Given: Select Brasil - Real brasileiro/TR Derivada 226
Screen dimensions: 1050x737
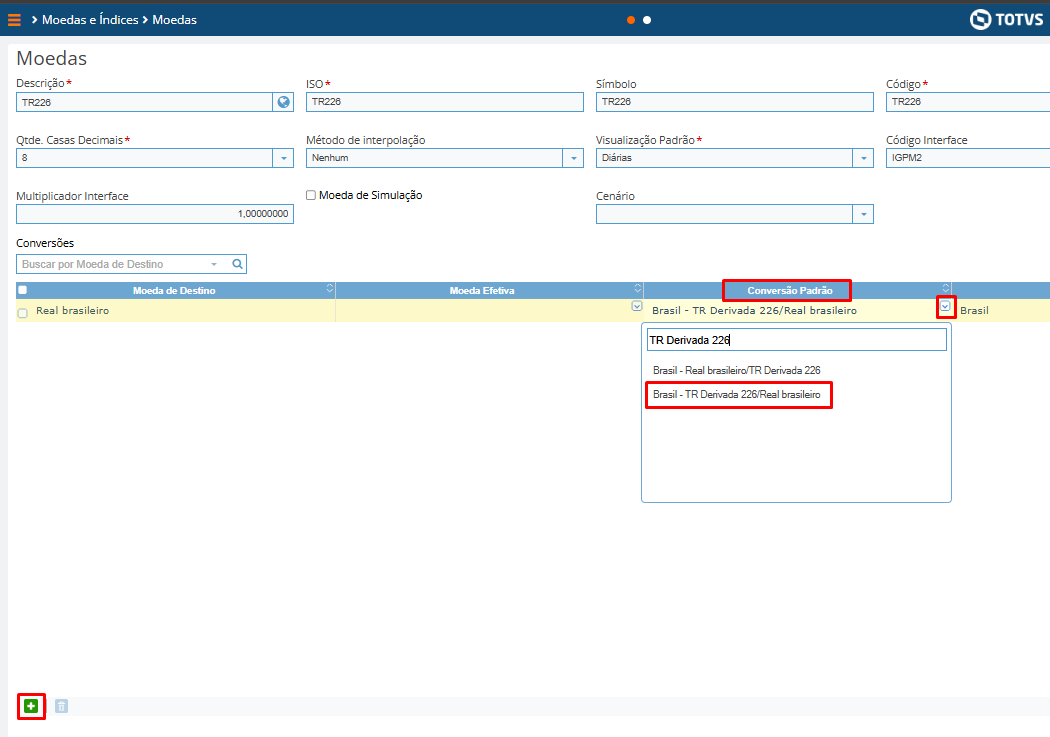Looking at the screenshot, I should pos(737,370).
